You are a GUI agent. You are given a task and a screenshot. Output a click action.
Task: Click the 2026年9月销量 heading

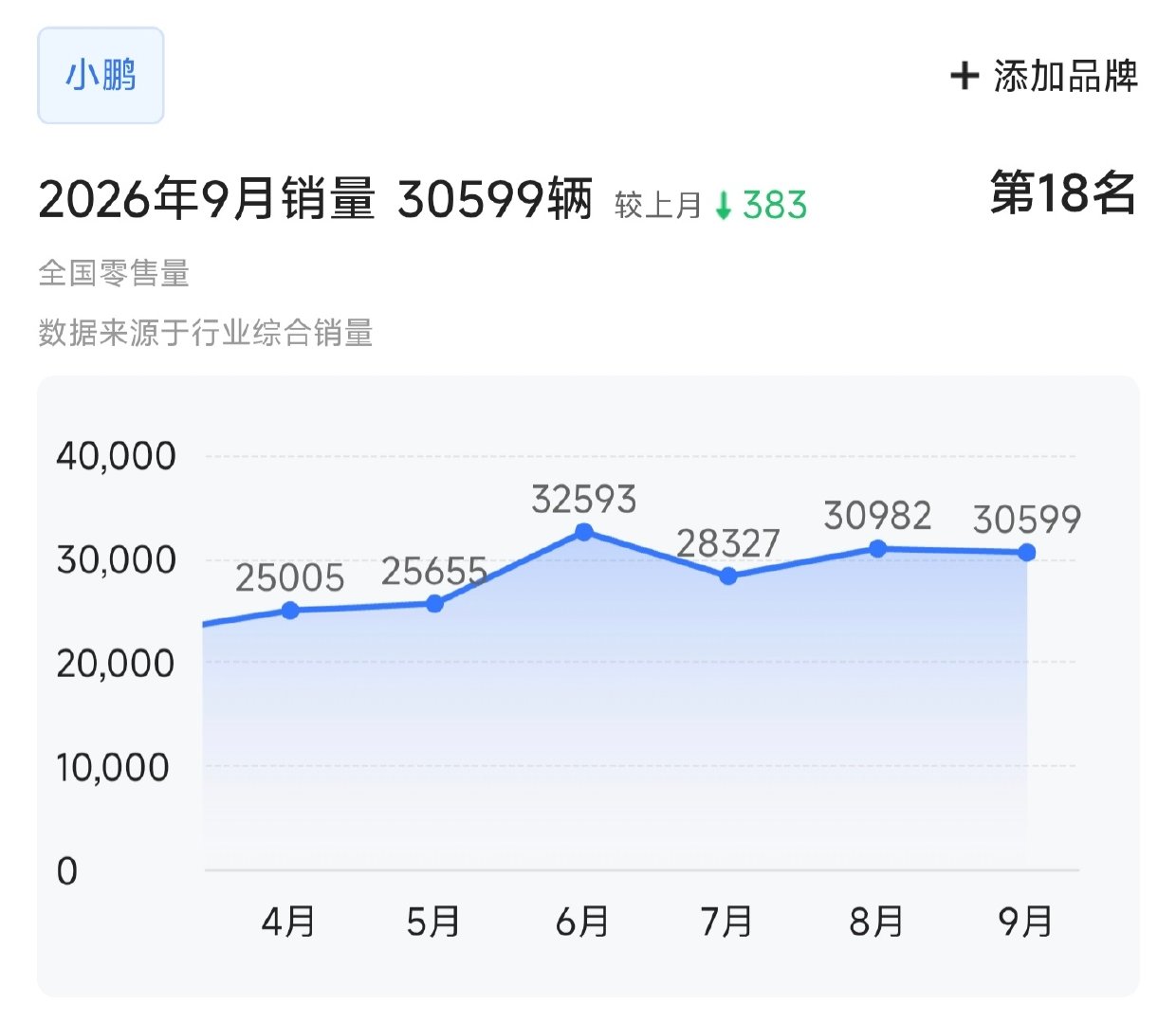pos(207,199)
